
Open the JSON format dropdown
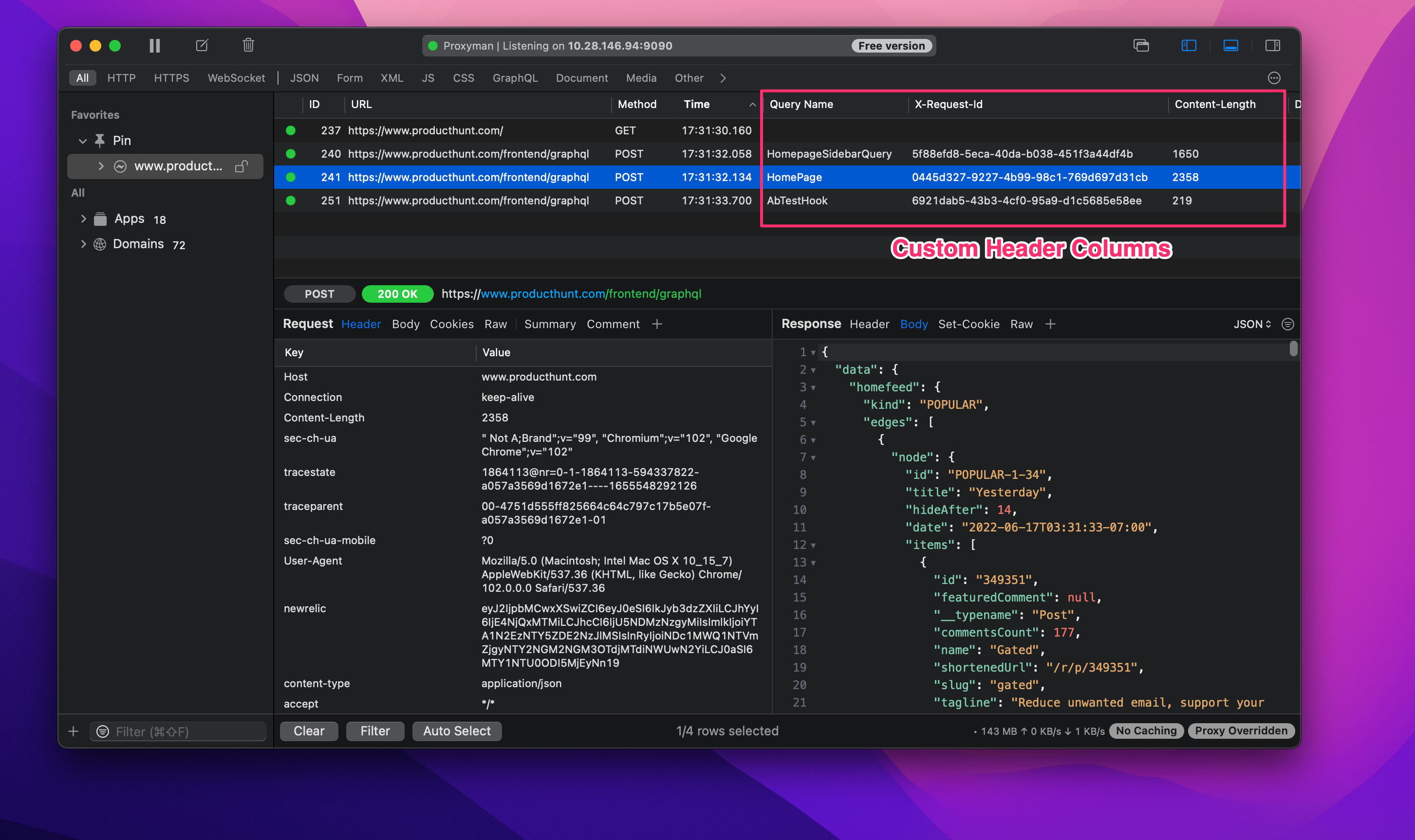point(1252,324)
